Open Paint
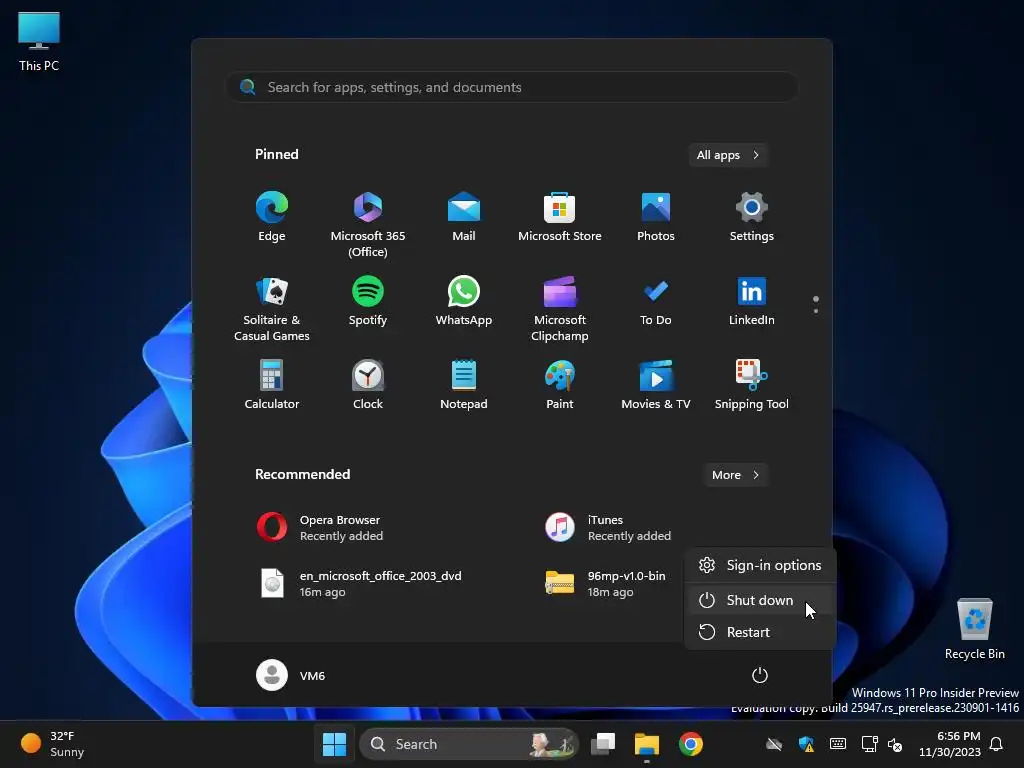1024x768 pixels. tap(560, 385)
